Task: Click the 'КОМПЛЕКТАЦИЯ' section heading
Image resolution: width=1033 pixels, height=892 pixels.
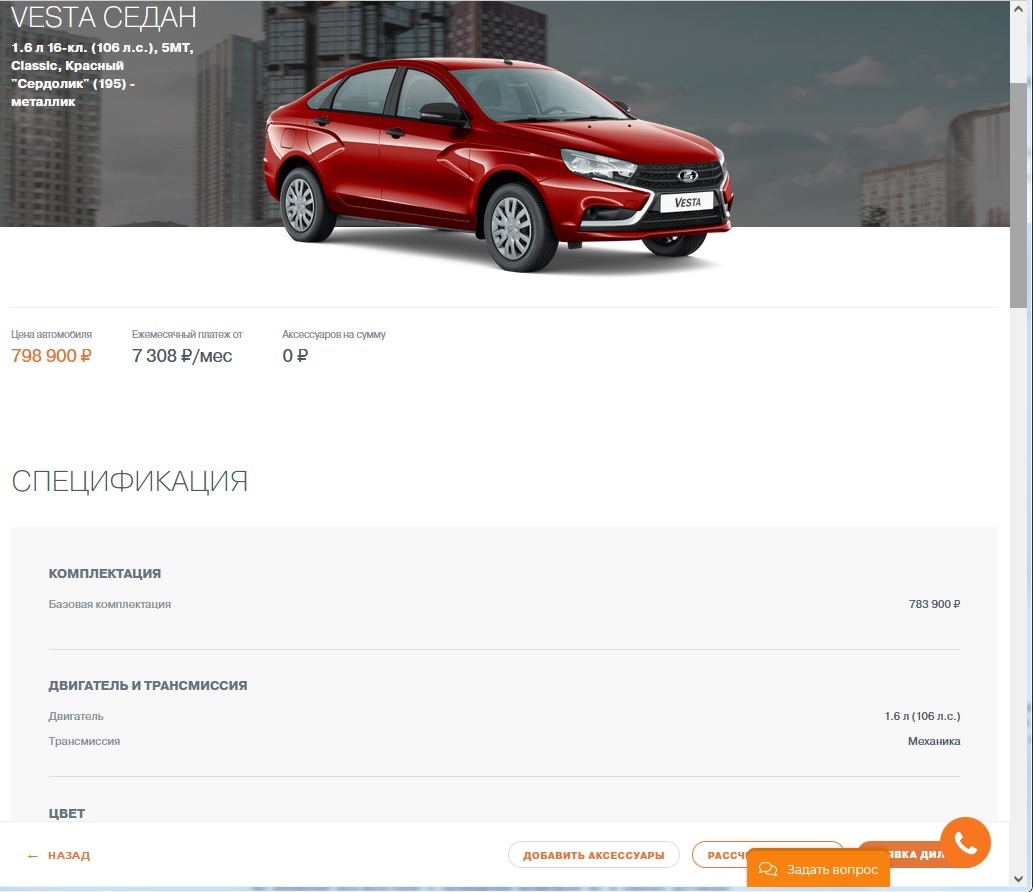Action: [x=105, y=574]
